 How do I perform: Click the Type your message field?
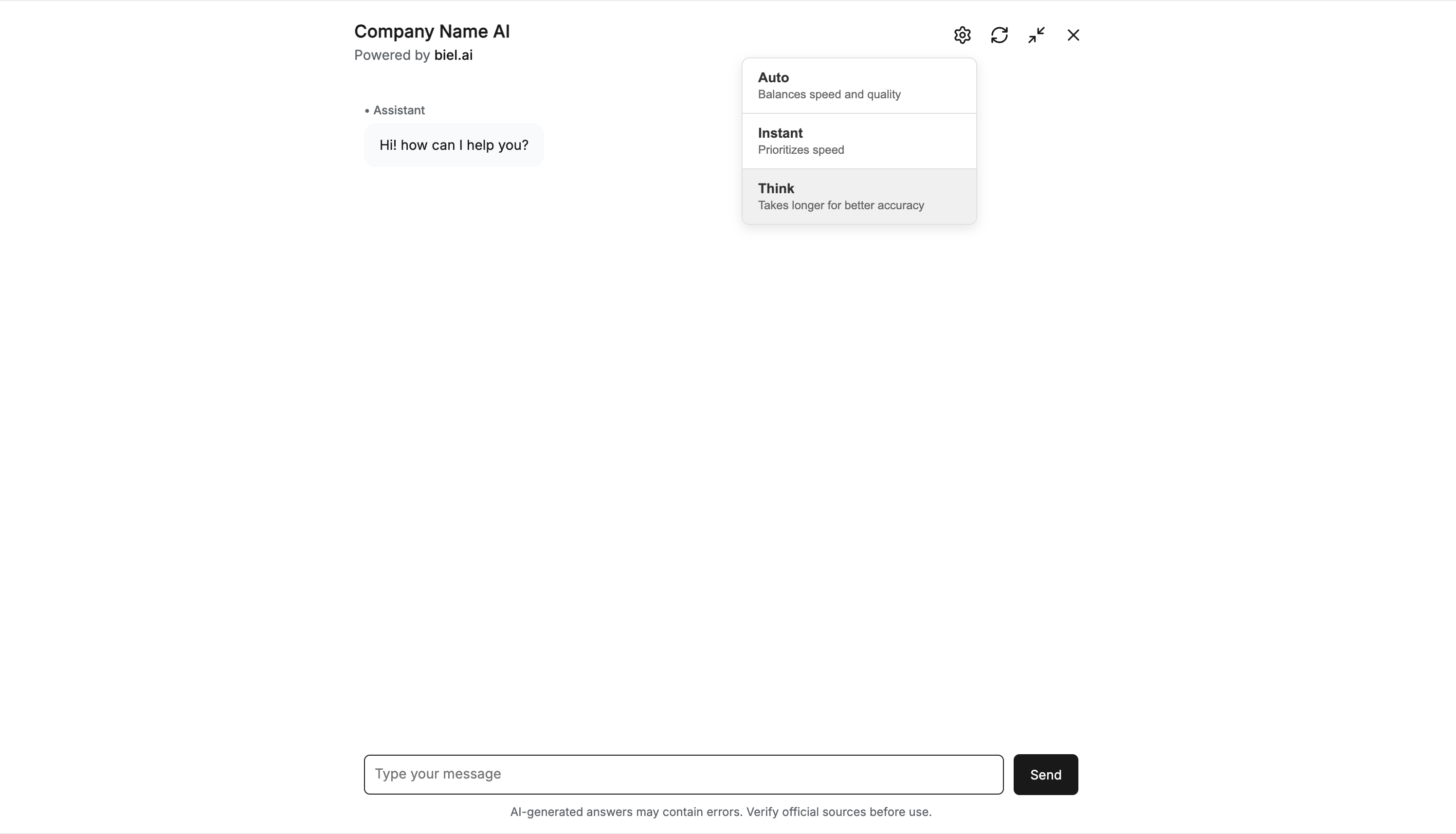pos(683,775)
